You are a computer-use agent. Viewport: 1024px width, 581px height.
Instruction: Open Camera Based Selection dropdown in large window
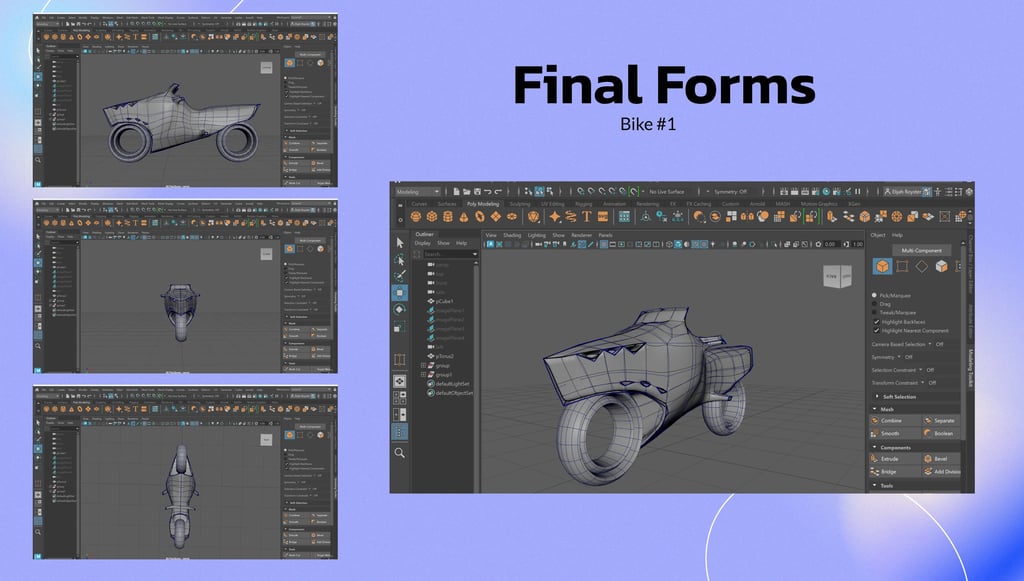[x=930, y=344]
